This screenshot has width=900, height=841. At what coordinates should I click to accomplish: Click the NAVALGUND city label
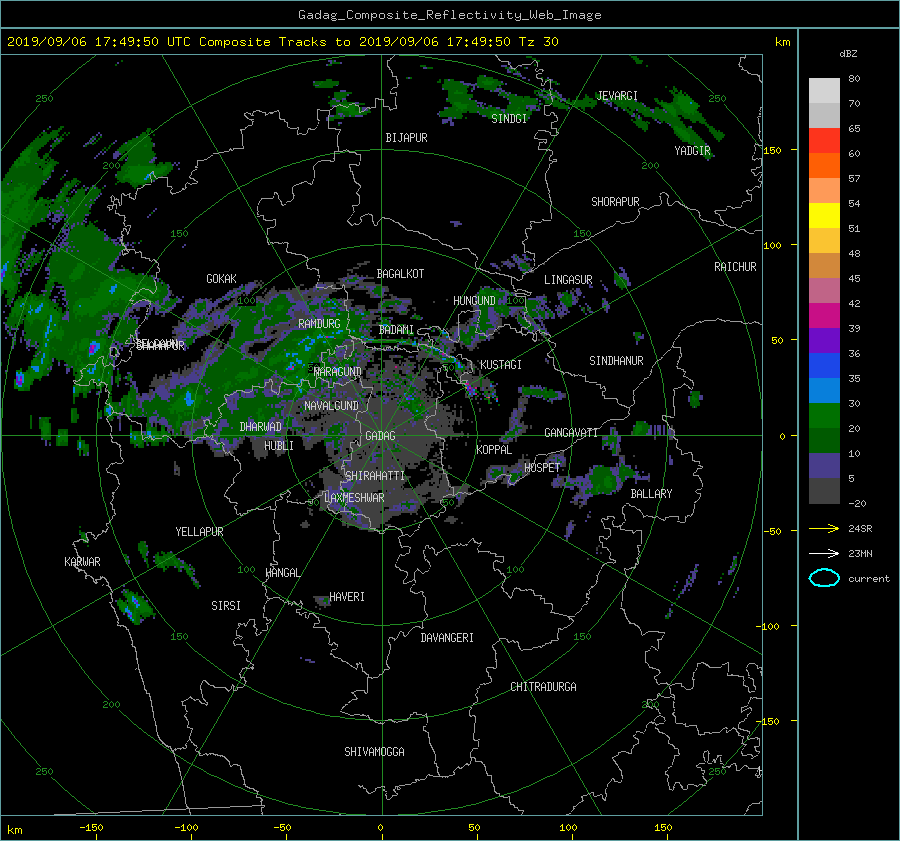coord(331,405)
